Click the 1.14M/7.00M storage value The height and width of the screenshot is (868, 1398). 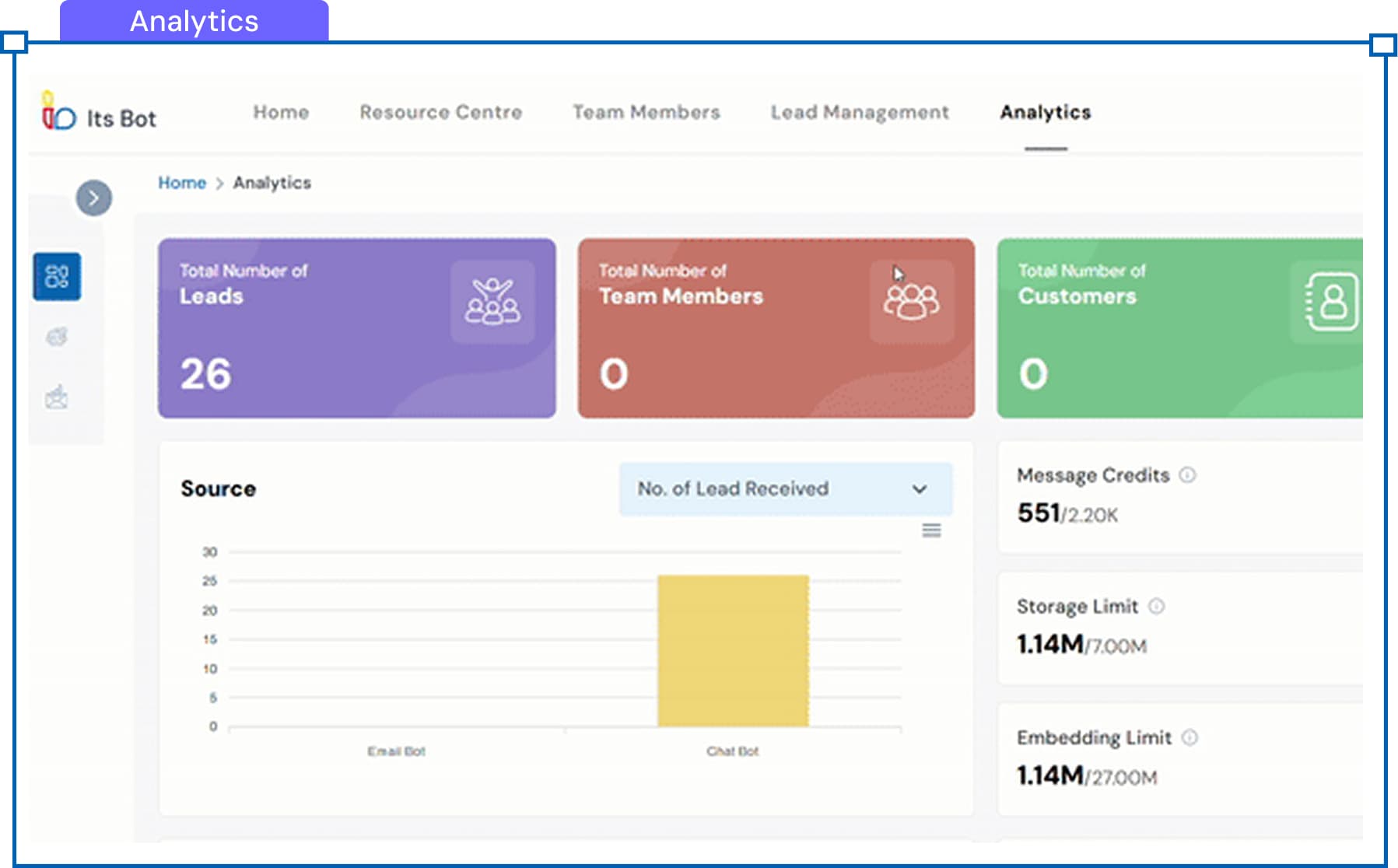pos(1081,645)
